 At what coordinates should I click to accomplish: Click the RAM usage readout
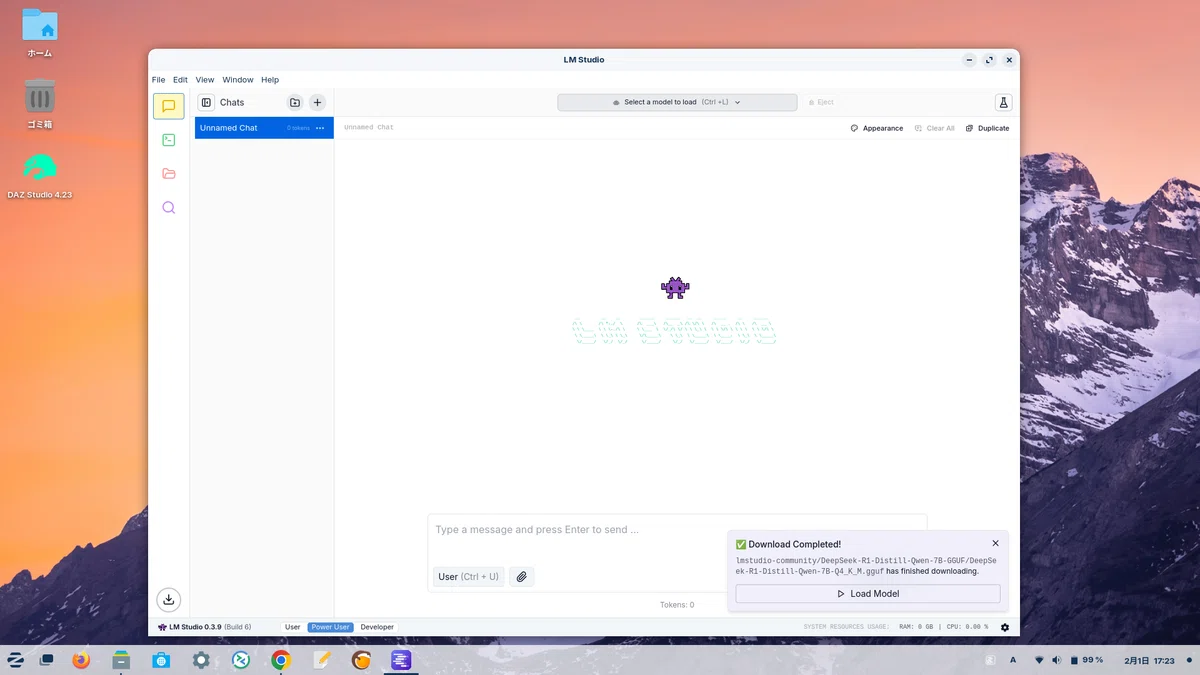coord(916,627)
